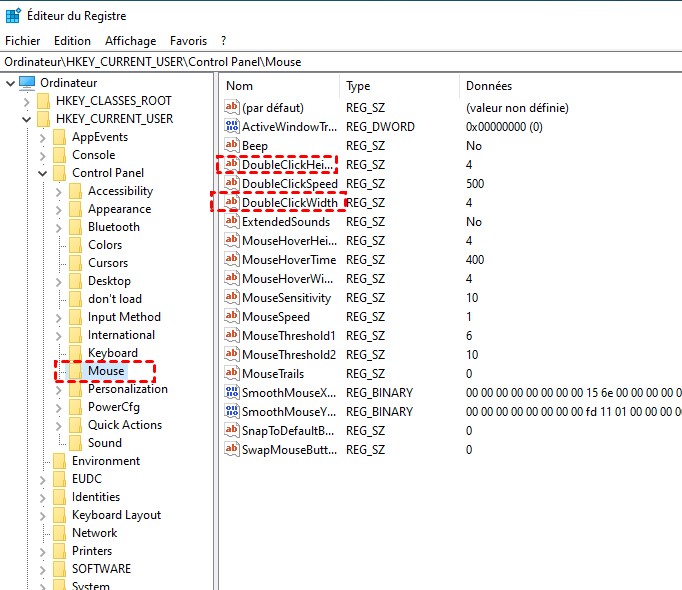This screenshot has width=682, height=590.
Task: Open the Favoris menu
Action: (188, 41)
